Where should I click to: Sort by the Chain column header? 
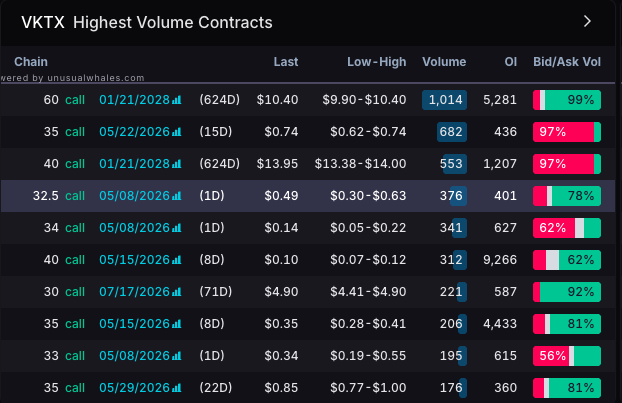point(31,62)
